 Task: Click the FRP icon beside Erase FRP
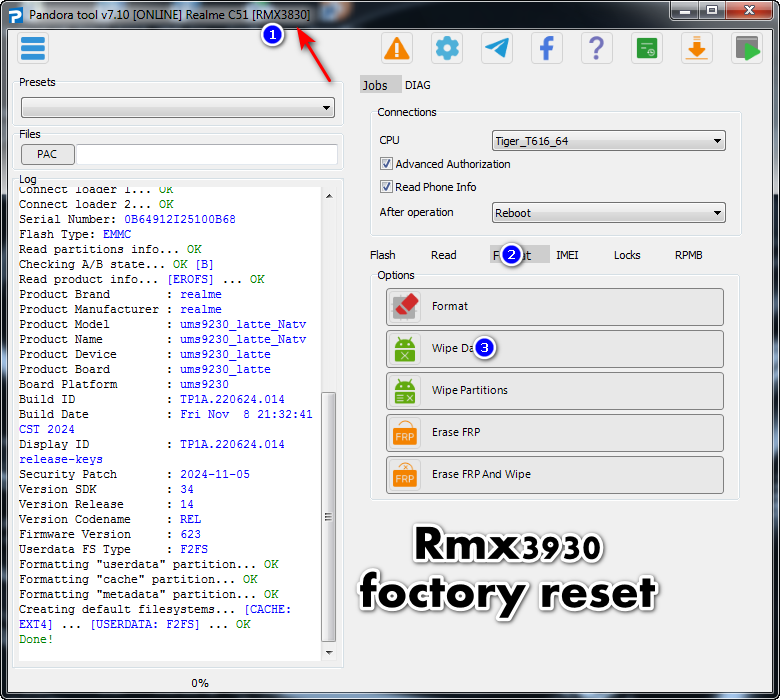pyautogui.click(x=405, y=433)
